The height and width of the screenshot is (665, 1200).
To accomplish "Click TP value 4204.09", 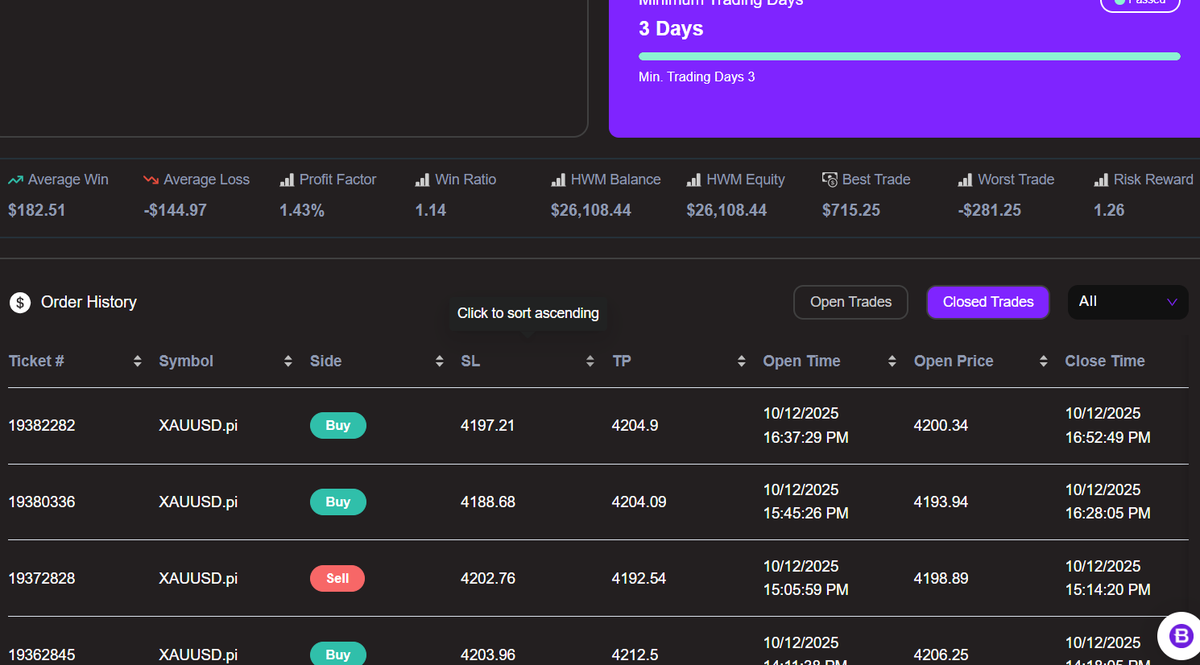I will click(x=639, y=502).
